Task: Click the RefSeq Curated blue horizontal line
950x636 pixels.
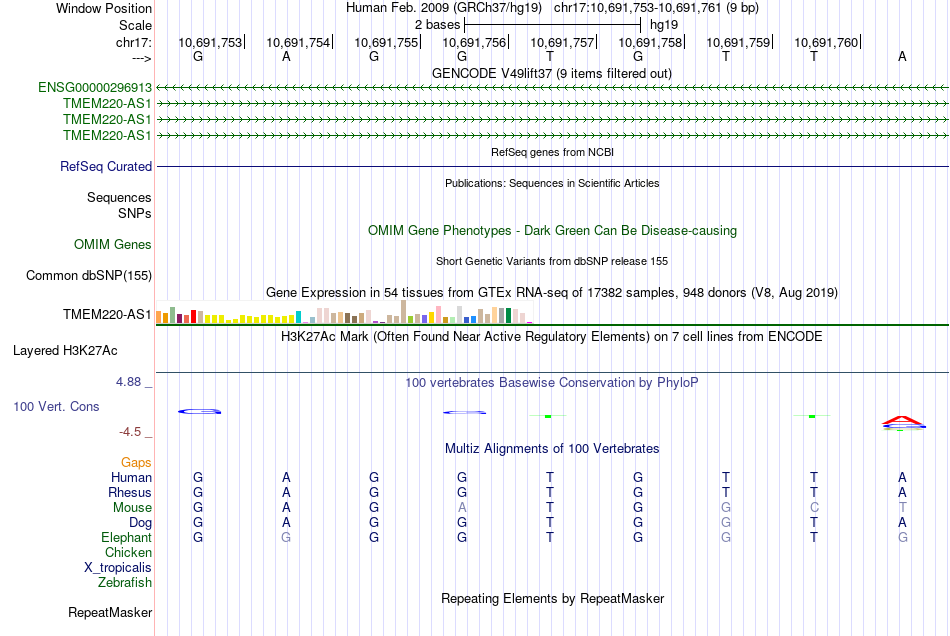Action: coord(552,167)
